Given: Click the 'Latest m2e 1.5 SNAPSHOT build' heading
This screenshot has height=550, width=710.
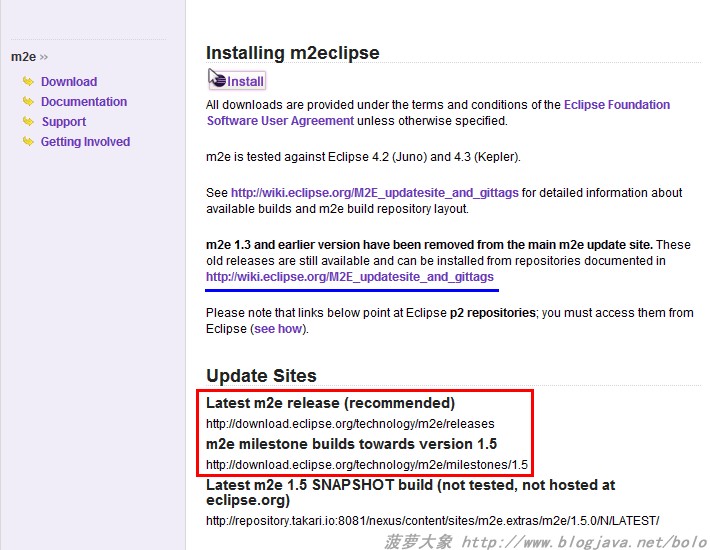Looking at the screenshot, I should click(x=410, y=493).
